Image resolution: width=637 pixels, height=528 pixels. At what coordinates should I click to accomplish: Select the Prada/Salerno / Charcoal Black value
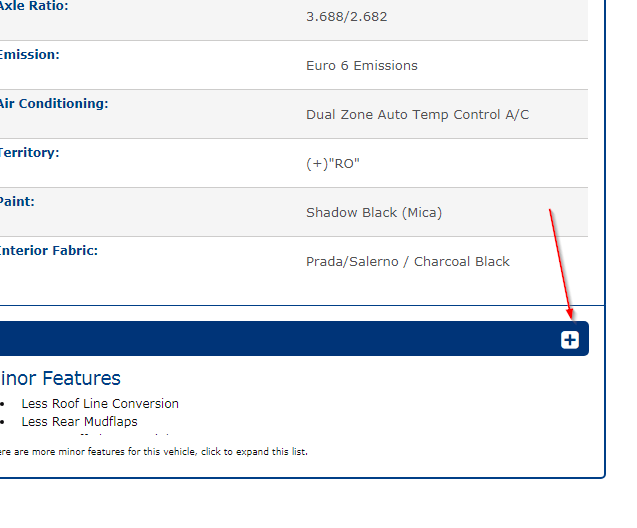[x=408, y=262]
